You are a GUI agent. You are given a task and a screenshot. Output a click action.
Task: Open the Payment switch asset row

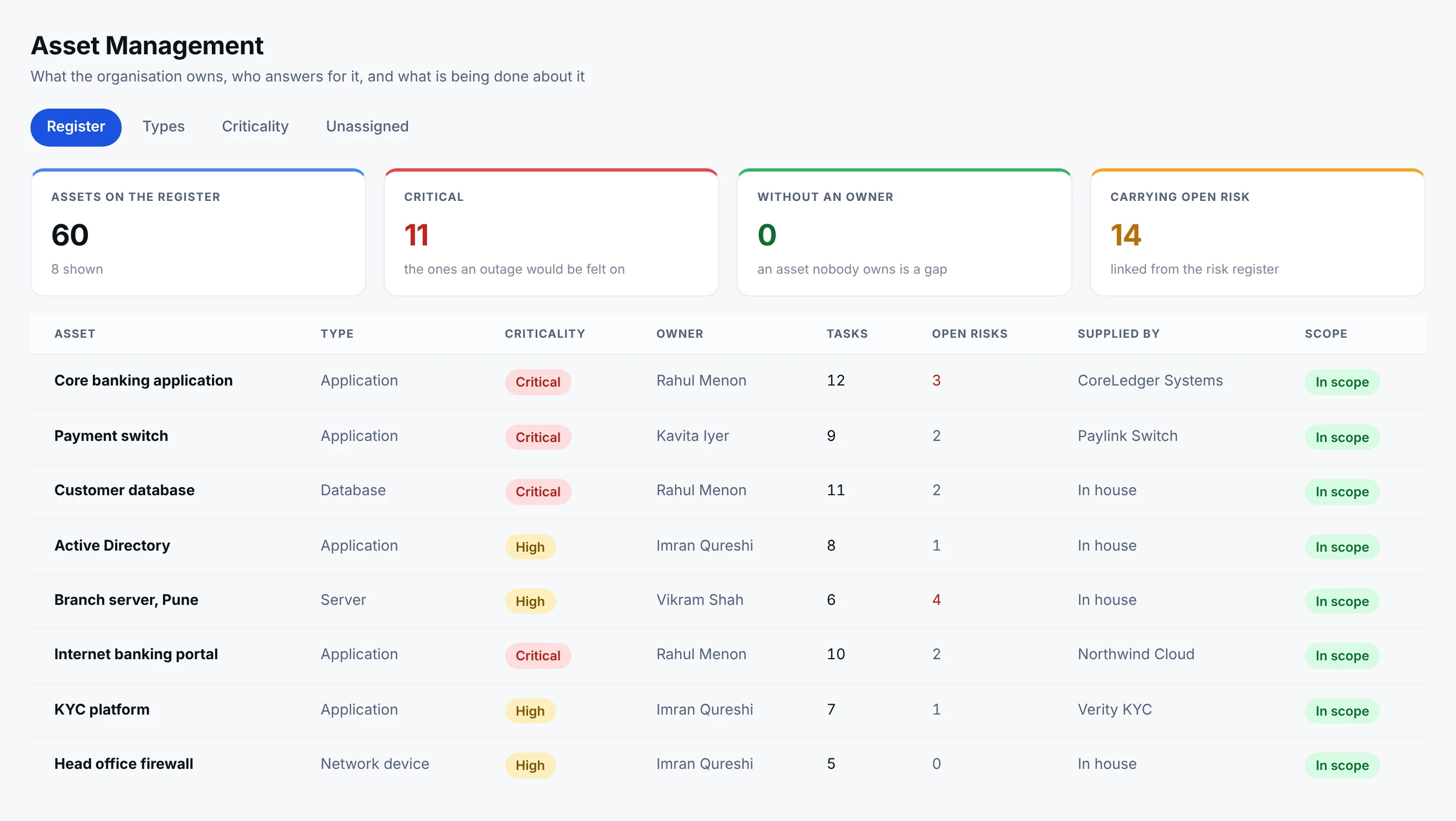(x=728, y=437)
